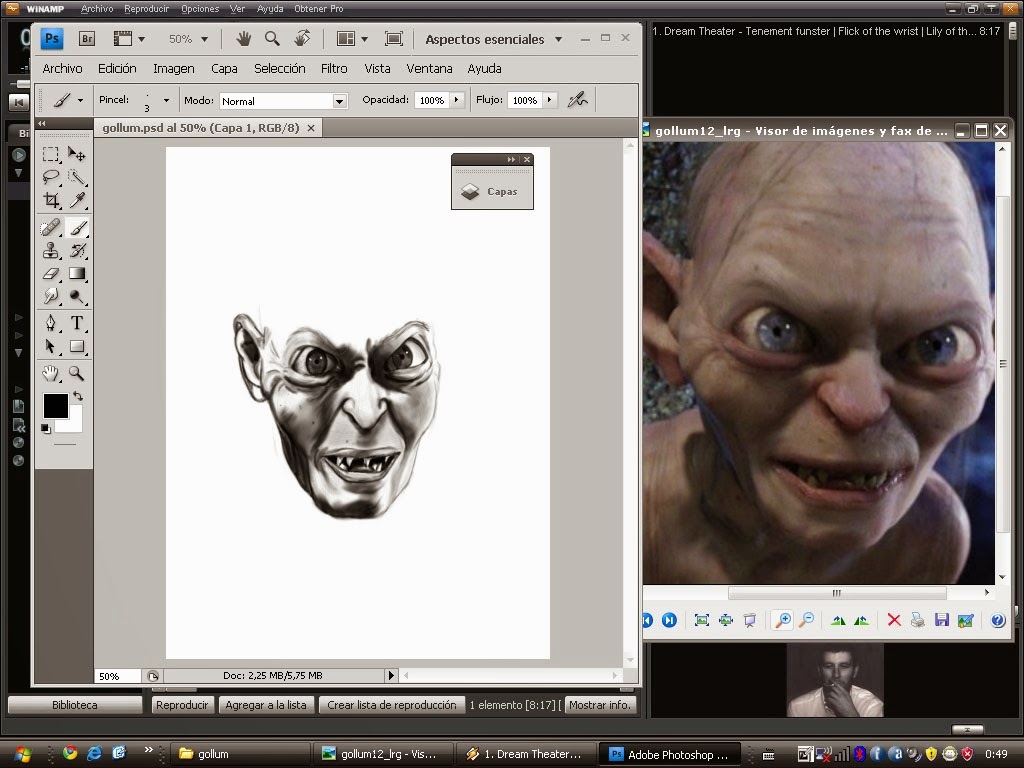Image resolution: width=1024 pixels, height=768 pixels.
Task: Open the Capa menu
Action: click(x=224, y=69)
